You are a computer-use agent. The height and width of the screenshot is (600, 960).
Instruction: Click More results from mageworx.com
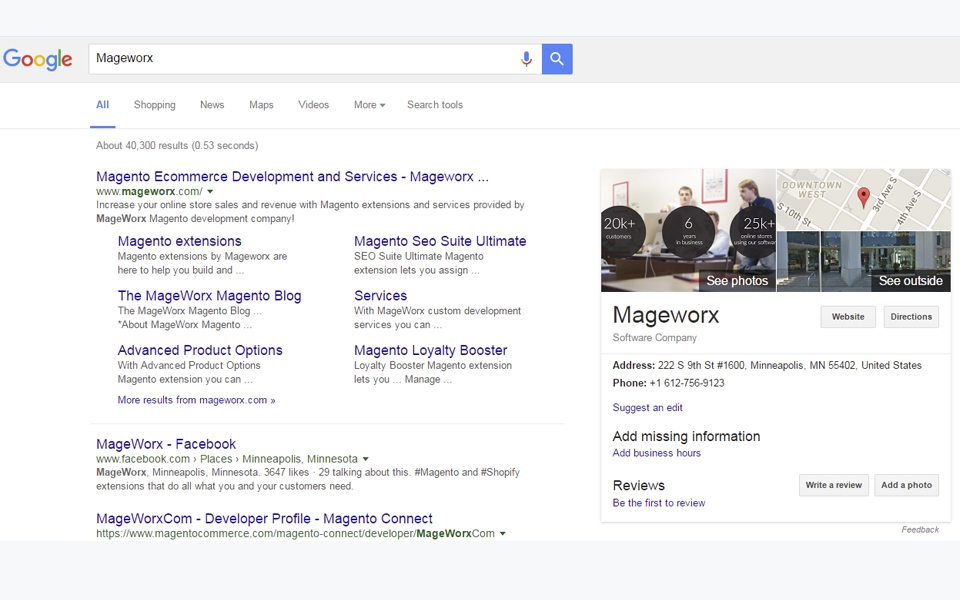tap(197, 400)
